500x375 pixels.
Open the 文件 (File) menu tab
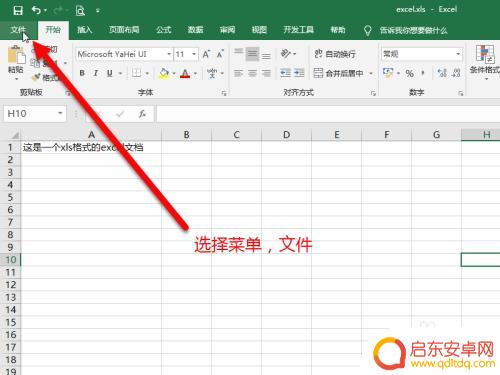point(18,30)
